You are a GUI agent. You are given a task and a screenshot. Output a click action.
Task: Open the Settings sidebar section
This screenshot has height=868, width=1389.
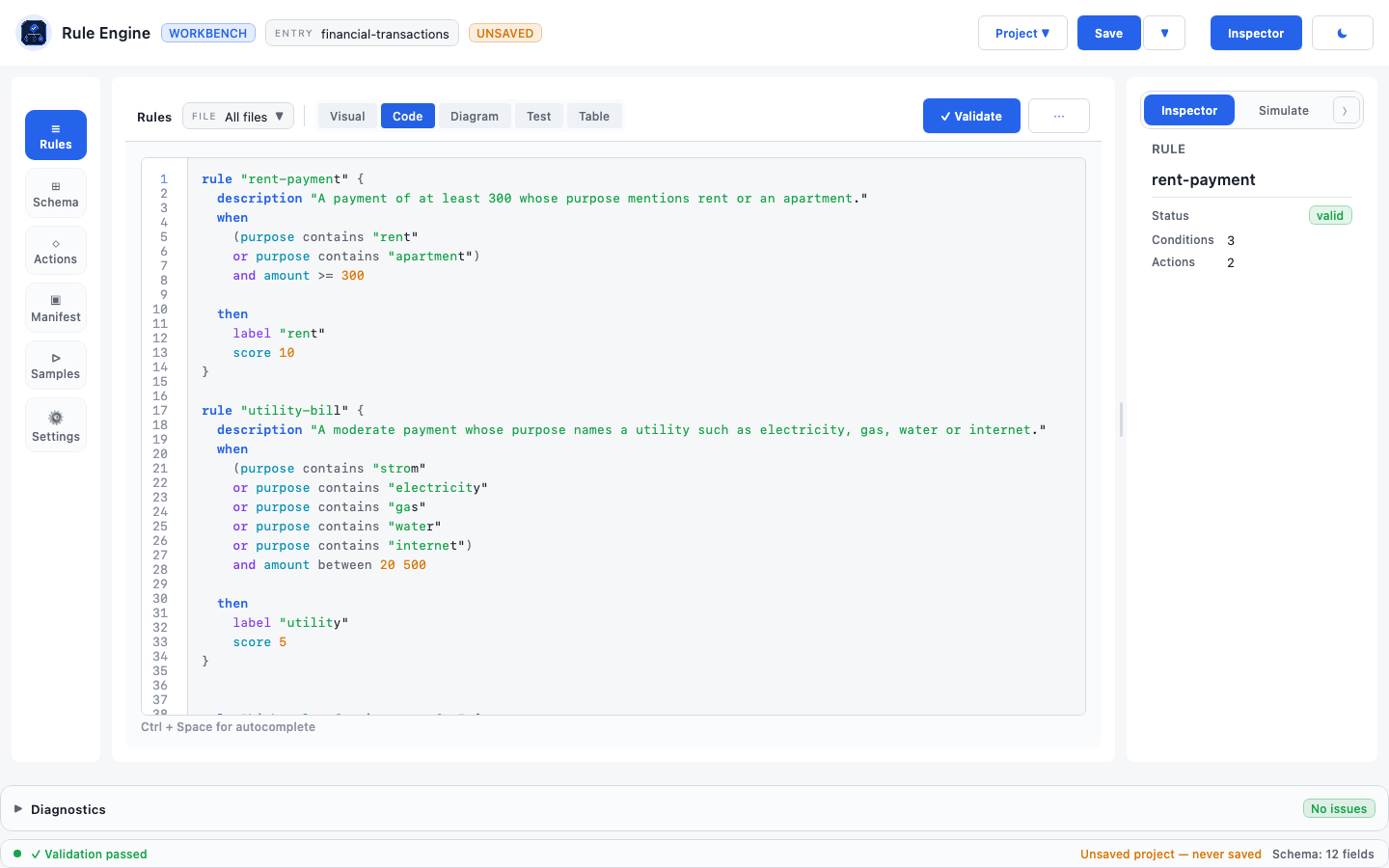pyautogui.click(x=56, y=425)
